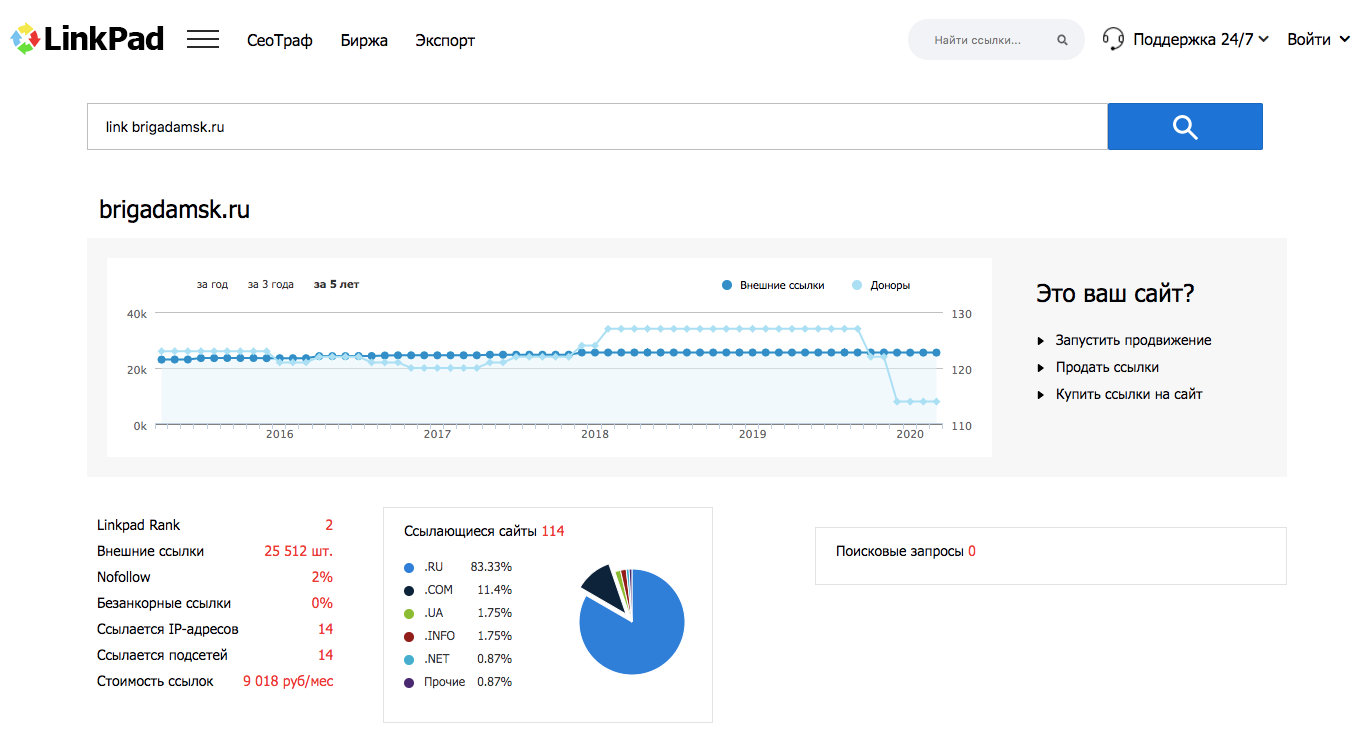Toggle the Внешние ссылки legend series
This screenshot has height=736, width=1365.
pos(774,285)
